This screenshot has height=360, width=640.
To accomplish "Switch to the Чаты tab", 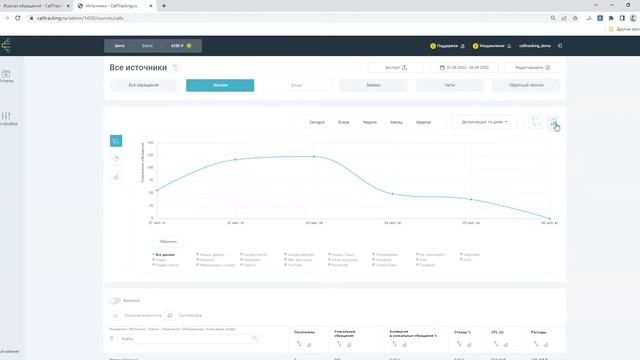I will click(x=449, y=85).
